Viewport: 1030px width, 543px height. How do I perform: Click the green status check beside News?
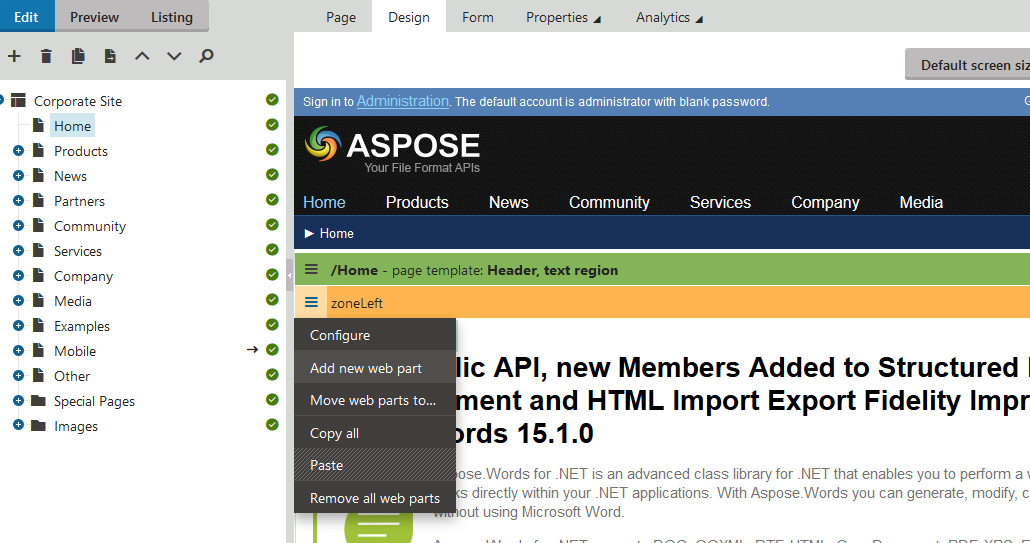272,175
